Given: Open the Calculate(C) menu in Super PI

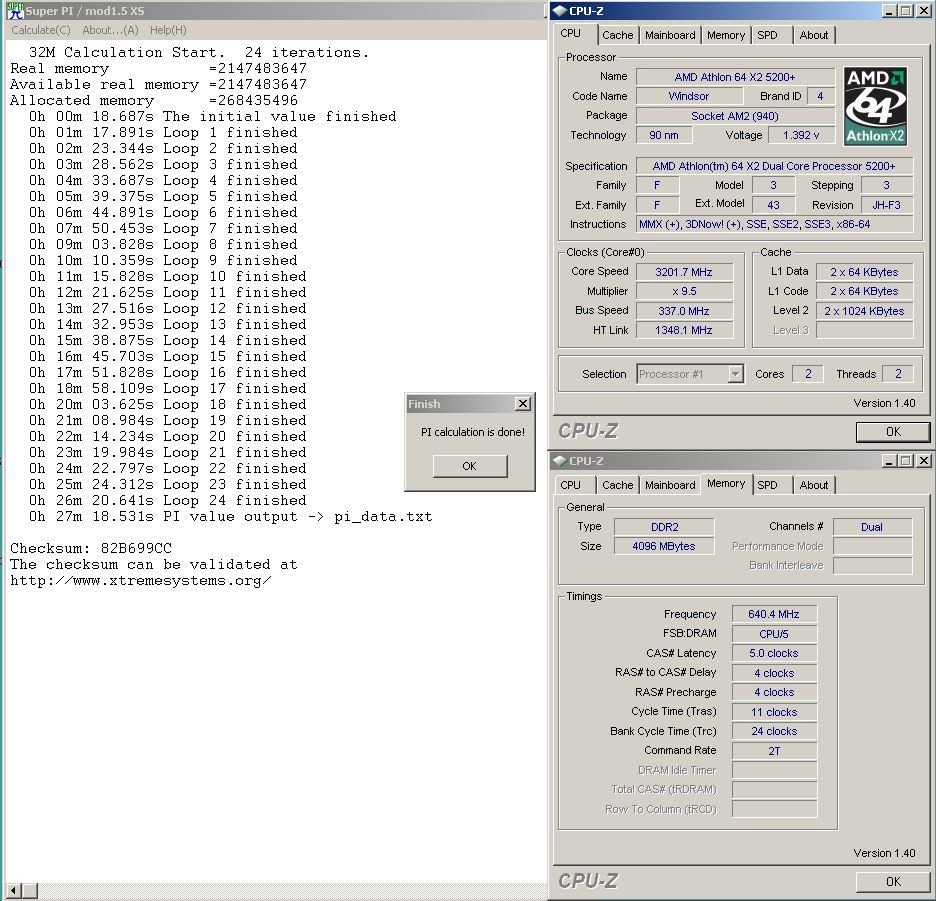Looking at the screenshot, I should tap(41, 30).
